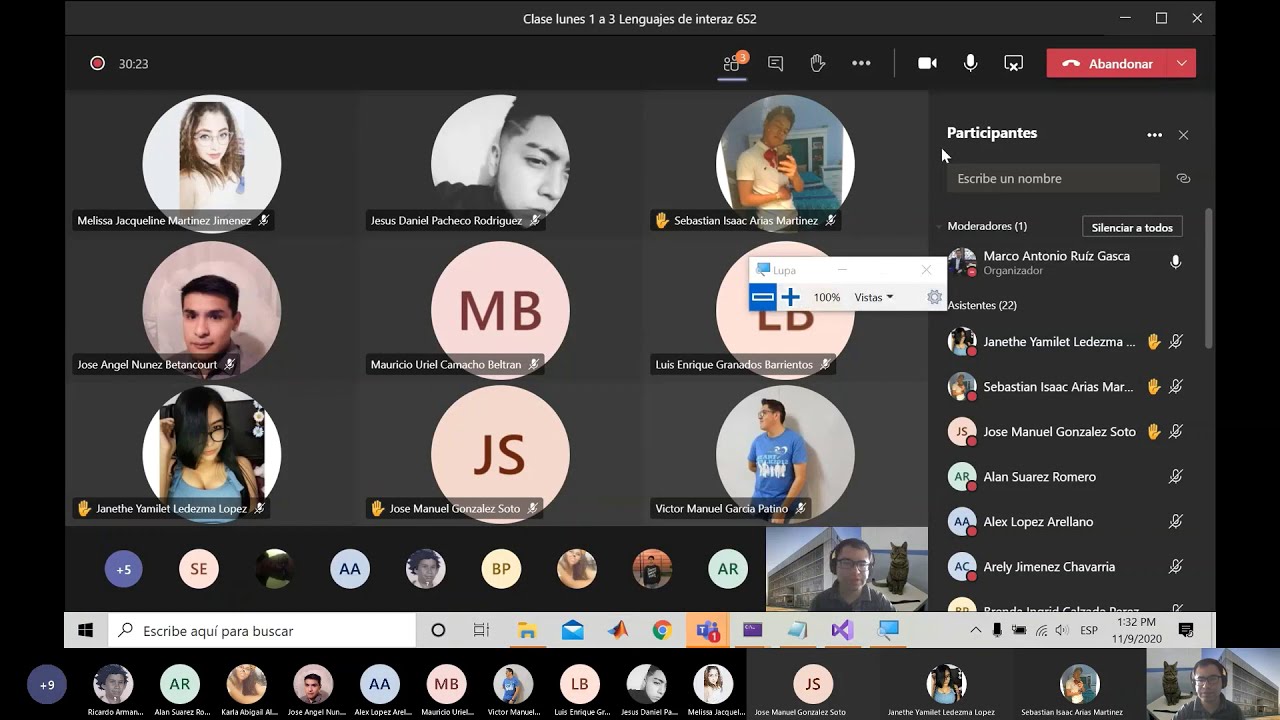Select Alan Suarez Romero in participants list
This screenshot has width=1280, height=720.
pyautogui.click(x=1067, y=477)
